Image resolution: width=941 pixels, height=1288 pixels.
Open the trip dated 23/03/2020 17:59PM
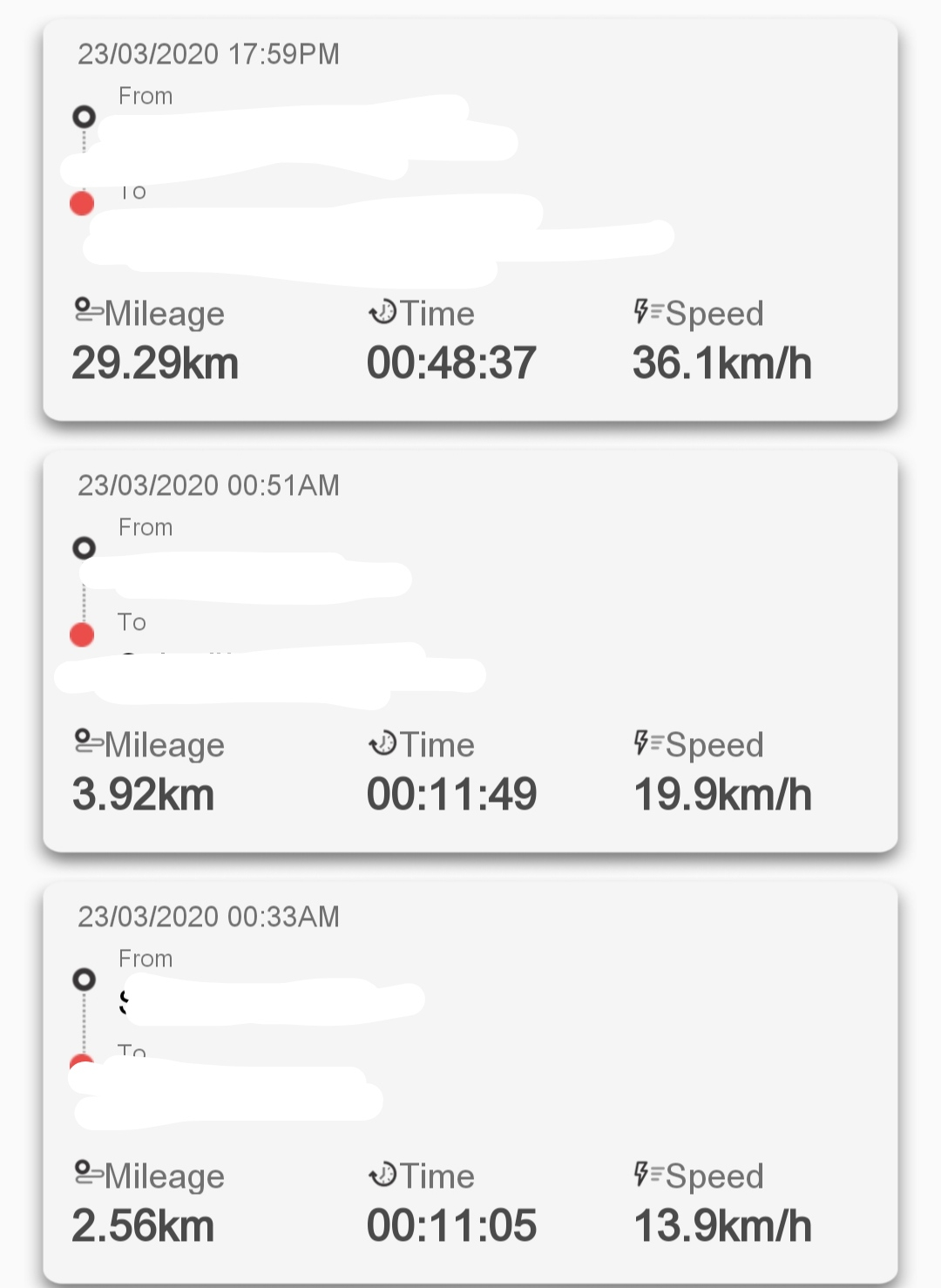tap(208, 54)
